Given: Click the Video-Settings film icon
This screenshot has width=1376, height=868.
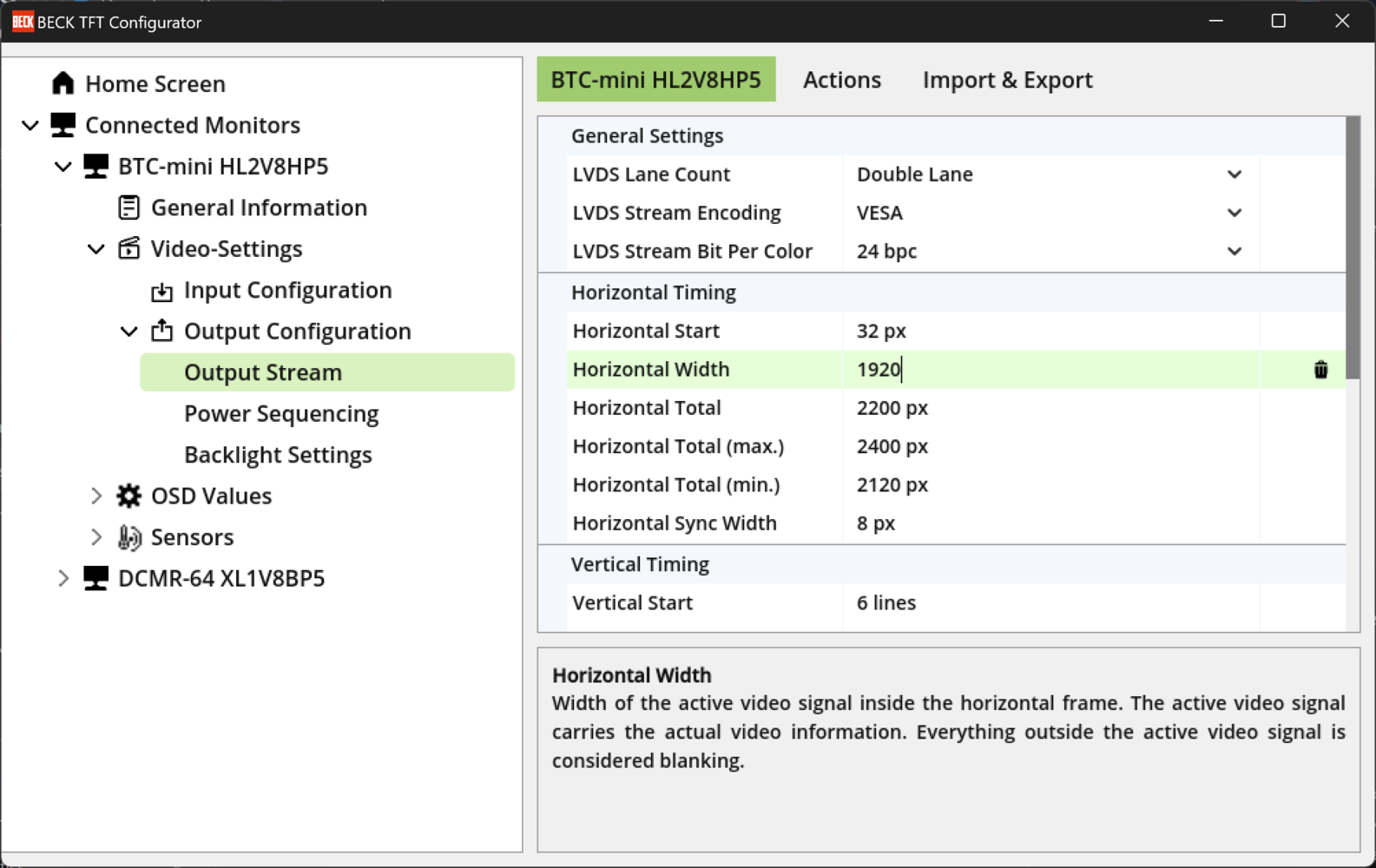Looking at the screenshot, I should coord(128,249).
